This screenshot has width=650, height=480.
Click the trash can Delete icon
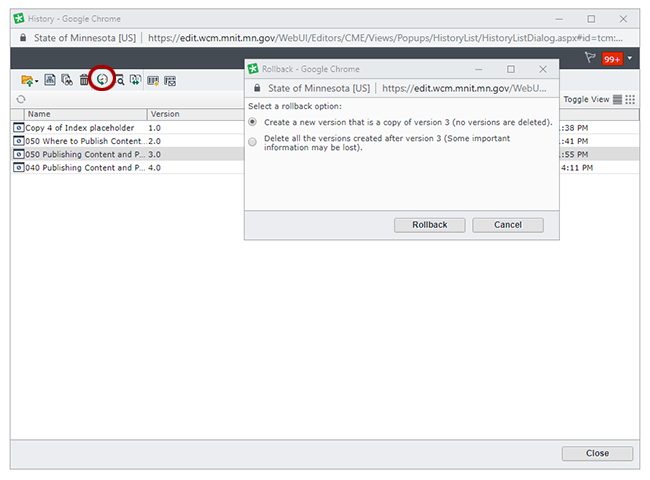84,80
